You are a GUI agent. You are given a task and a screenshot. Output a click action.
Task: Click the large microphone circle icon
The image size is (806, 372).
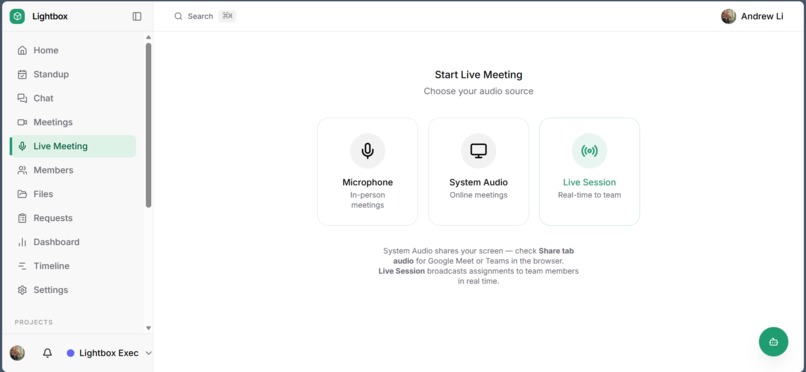coord(368,151)
